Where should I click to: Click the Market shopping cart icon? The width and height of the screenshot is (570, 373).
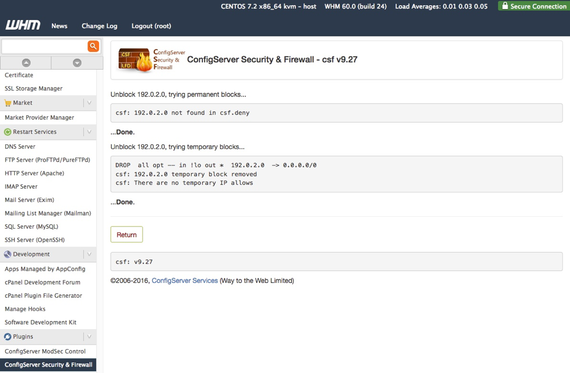(x=8, y=103)
